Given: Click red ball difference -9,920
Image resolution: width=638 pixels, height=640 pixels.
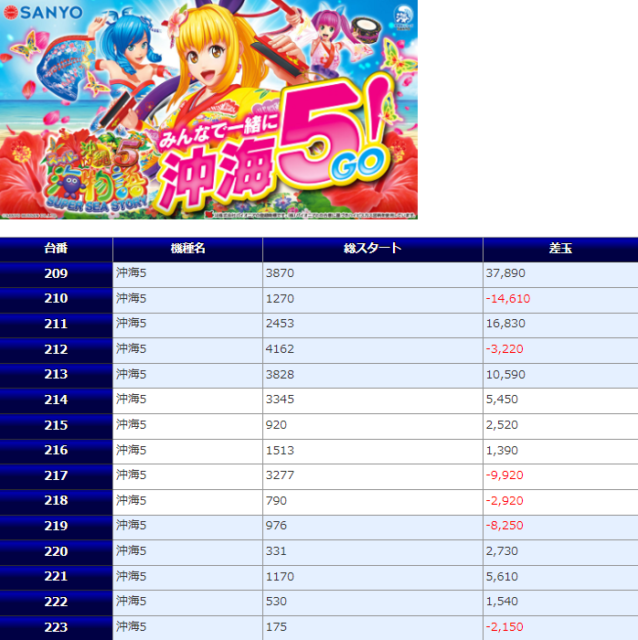Looking at the screenshot, I should (x=505, y=475).
